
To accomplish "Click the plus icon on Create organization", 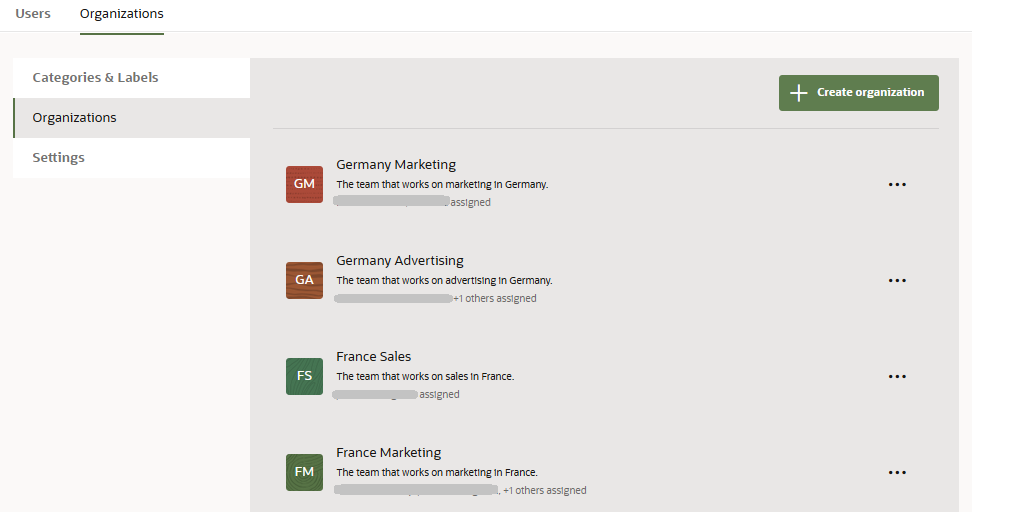I will 798,92.
